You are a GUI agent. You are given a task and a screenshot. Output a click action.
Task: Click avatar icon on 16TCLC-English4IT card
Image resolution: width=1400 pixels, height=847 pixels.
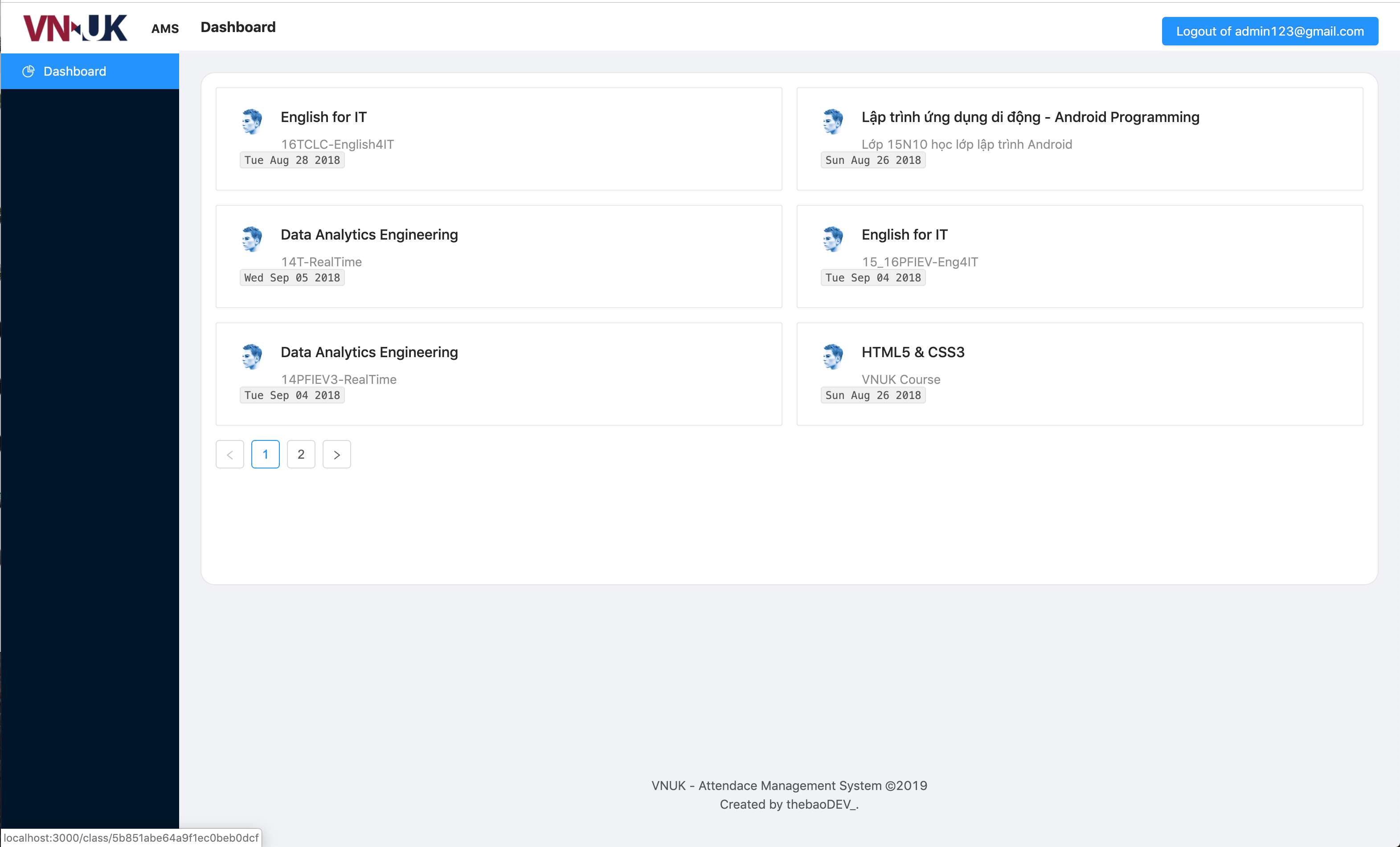(x=252, y=122)
